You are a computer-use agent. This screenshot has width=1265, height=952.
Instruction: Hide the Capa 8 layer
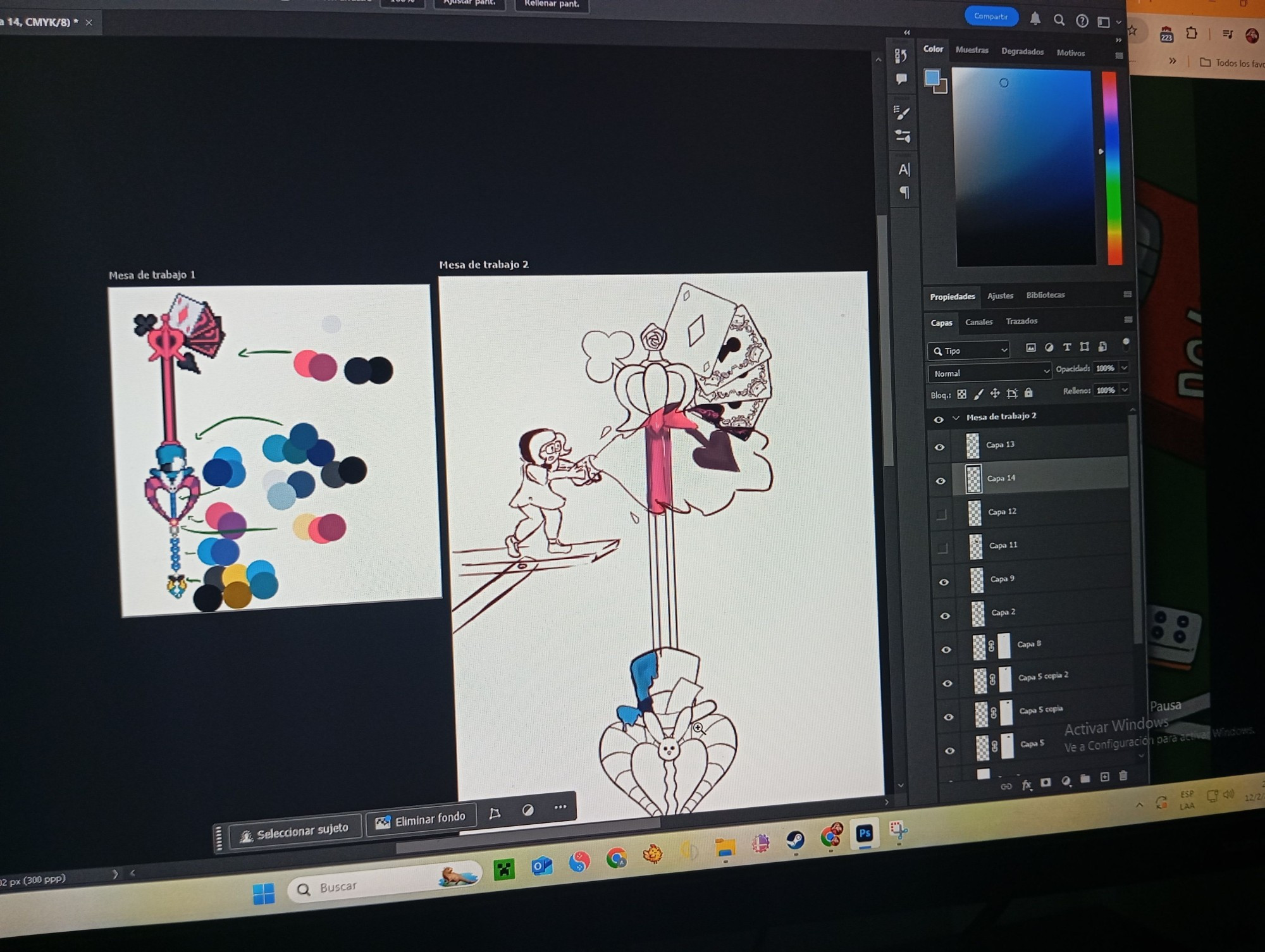point(946,650)
